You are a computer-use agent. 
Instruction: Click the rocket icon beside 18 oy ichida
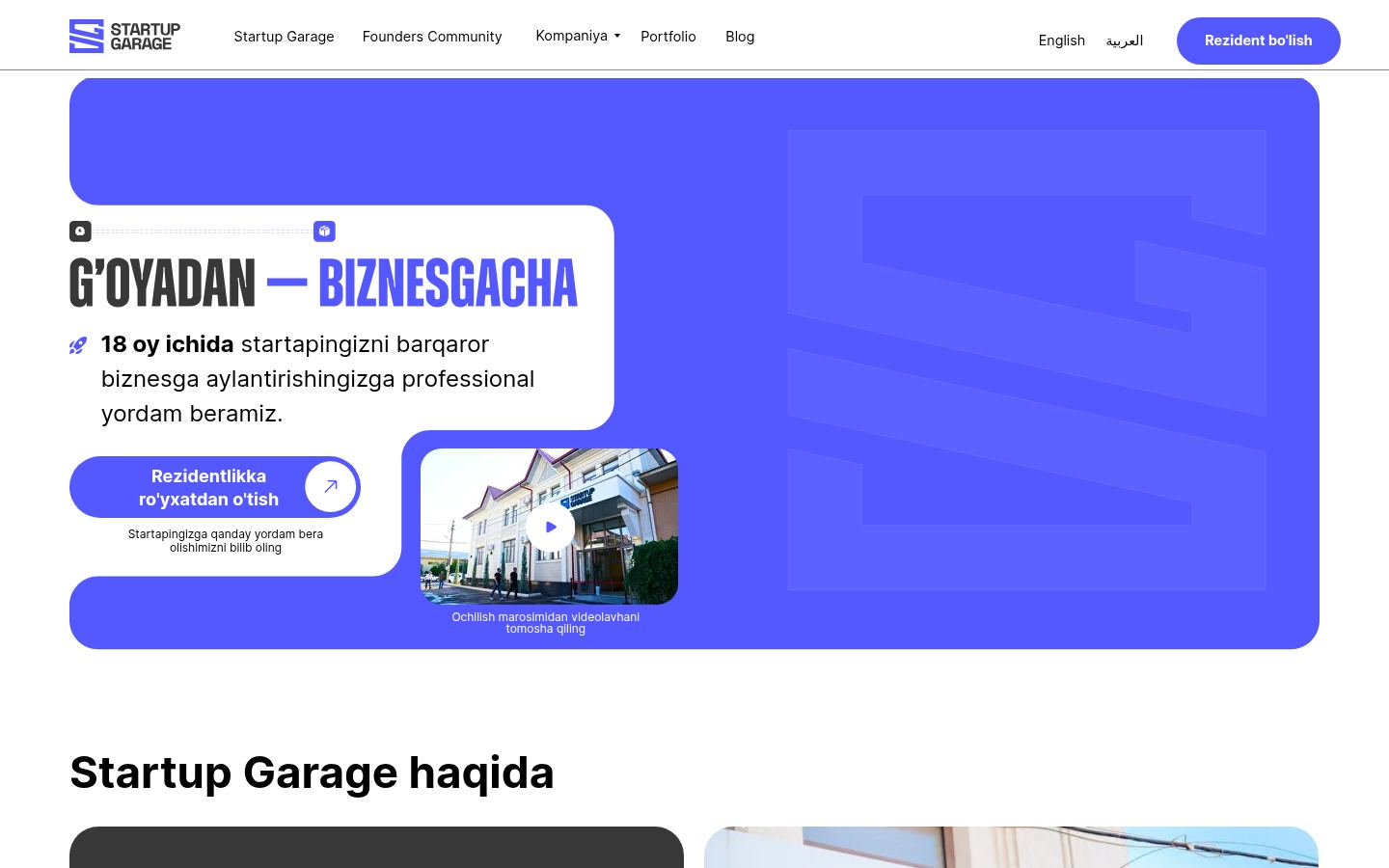(78, 345)
